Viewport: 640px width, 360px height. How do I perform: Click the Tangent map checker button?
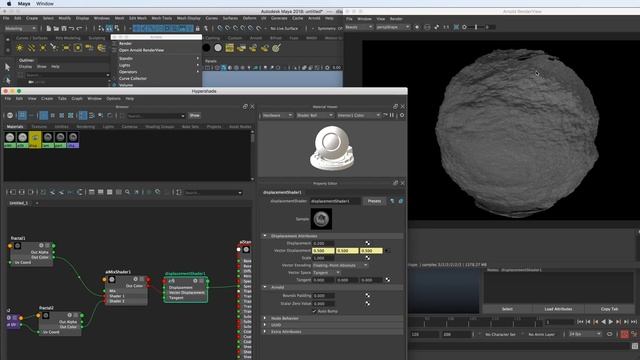[x=387, y=280]
